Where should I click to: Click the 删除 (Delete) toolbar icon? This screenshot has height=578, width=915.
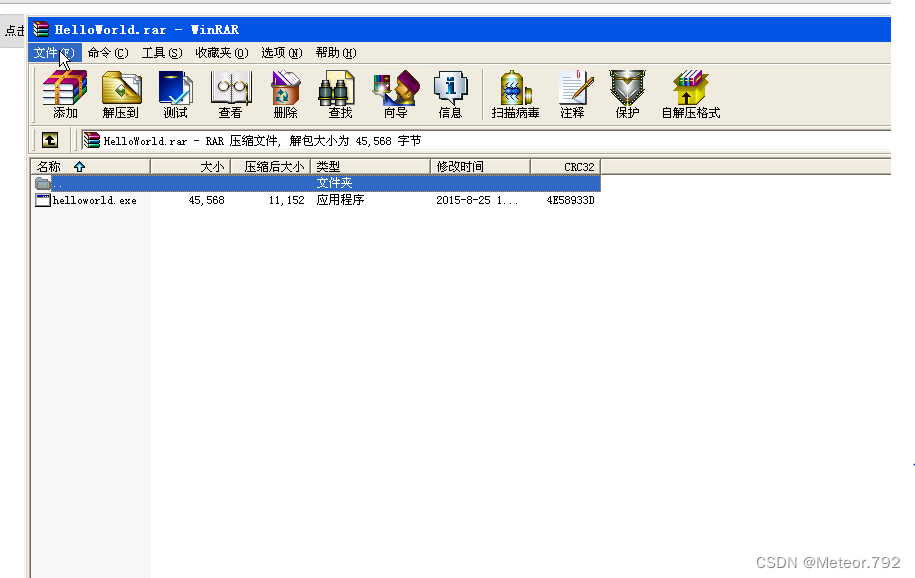tap(285, 93)
